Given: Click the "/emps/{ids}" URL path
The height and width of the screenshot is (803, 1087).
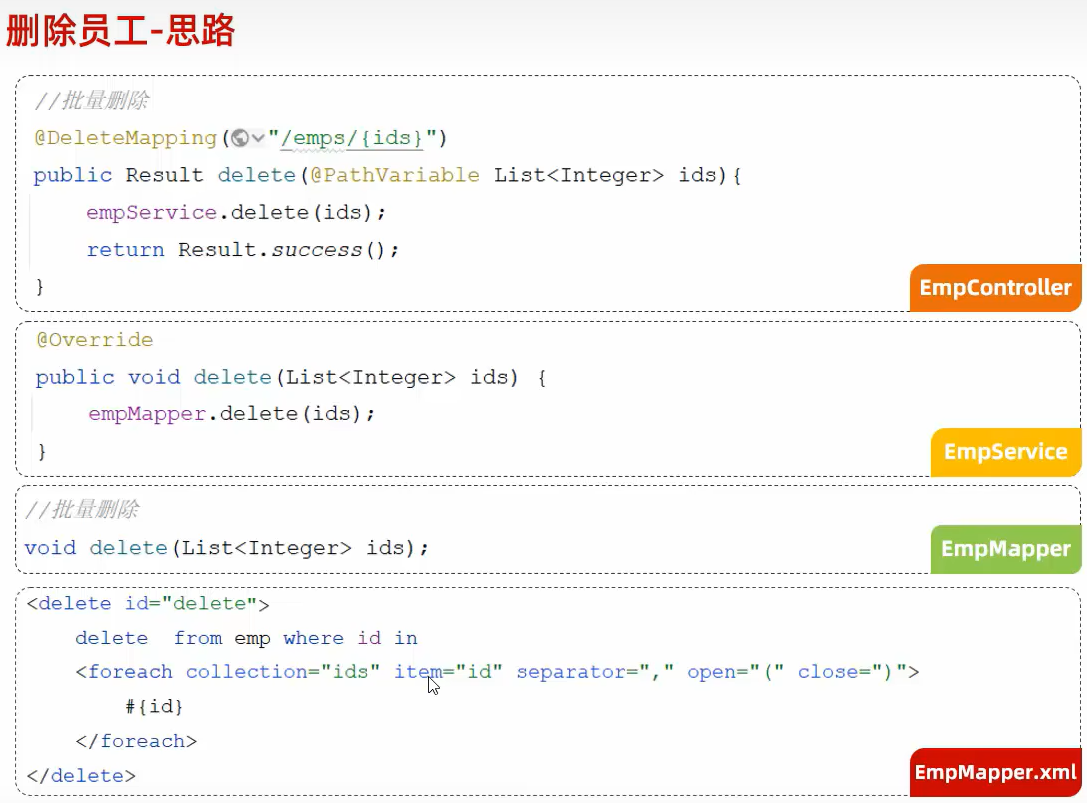Looking at the screenshot, I should (x=351, y=138).
